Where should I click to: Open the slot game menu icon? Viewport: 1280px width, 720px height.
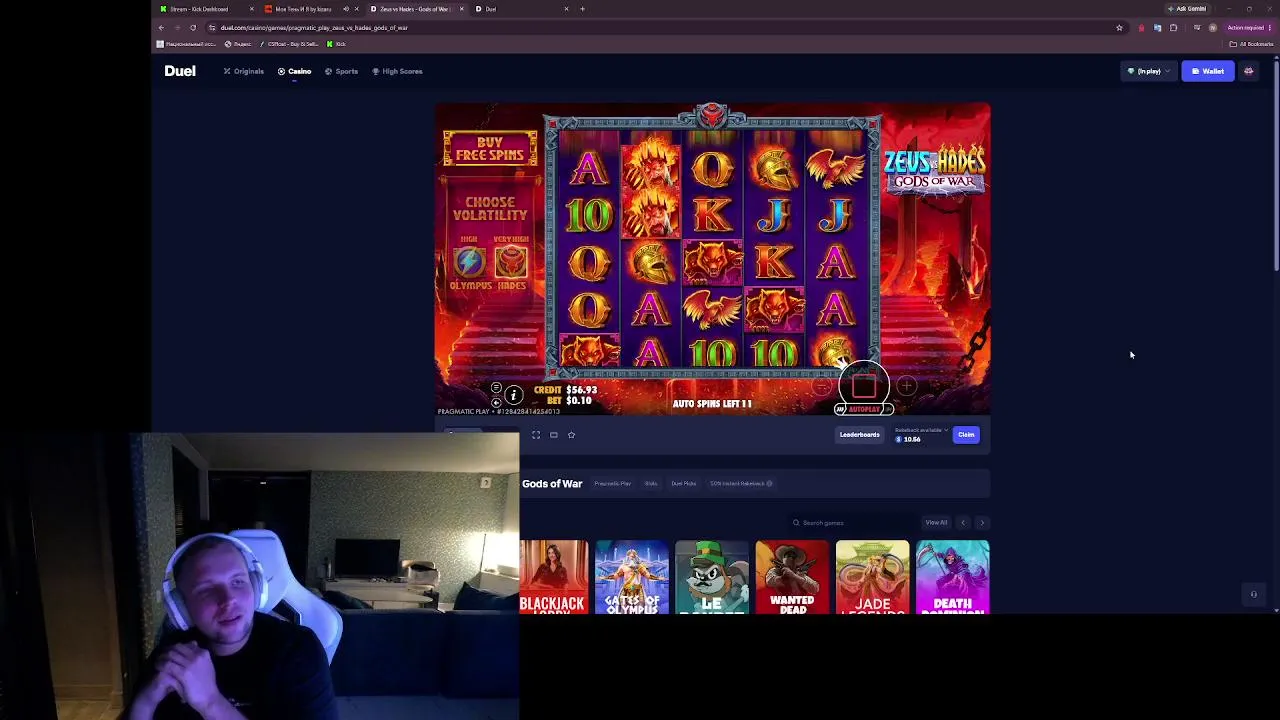[496, 388]
